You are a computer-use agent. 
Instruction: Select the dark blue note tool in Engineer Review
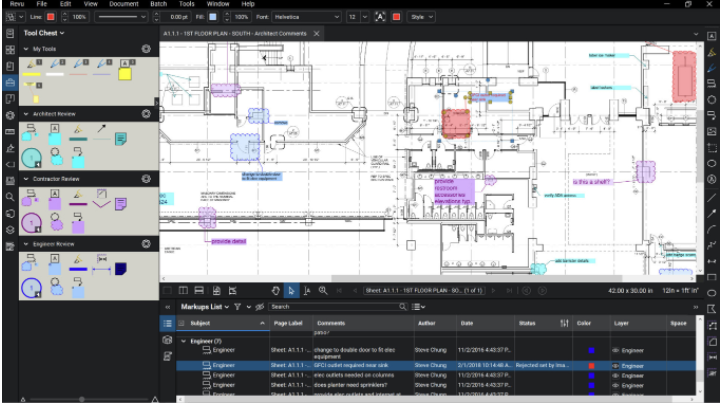tap(121, 268)
